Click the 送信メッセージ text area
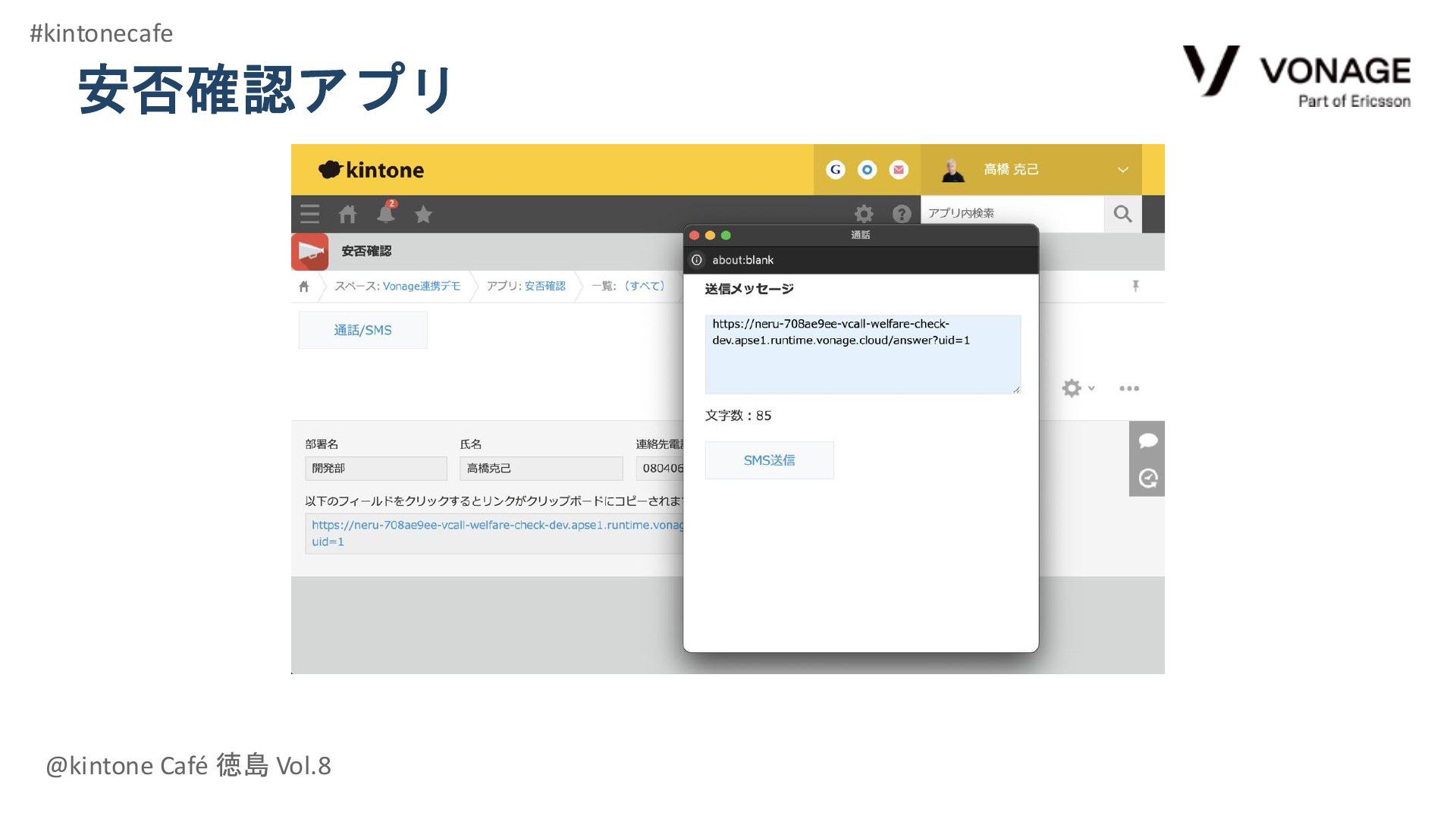The image size is (1456, 819). coord(862,355)
